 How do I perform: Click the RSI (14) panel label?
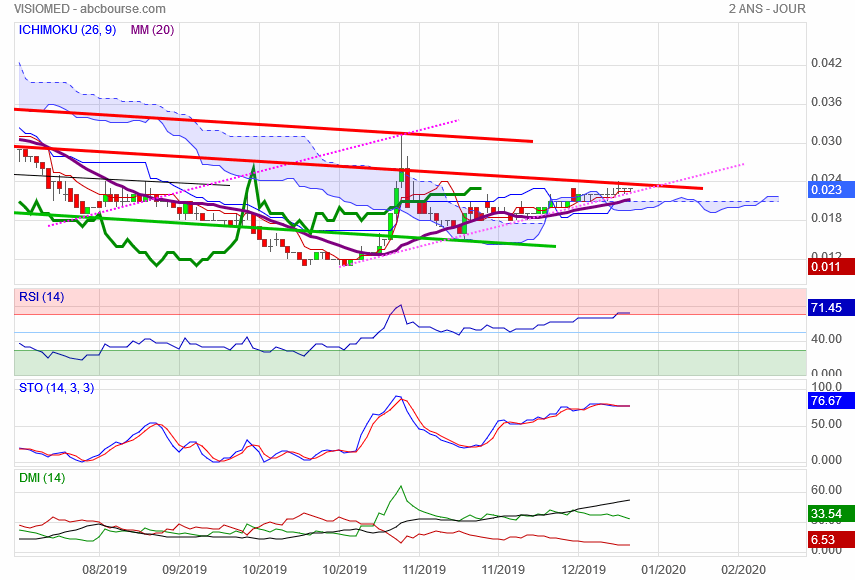pyautogui.click(x=41, y=297)
